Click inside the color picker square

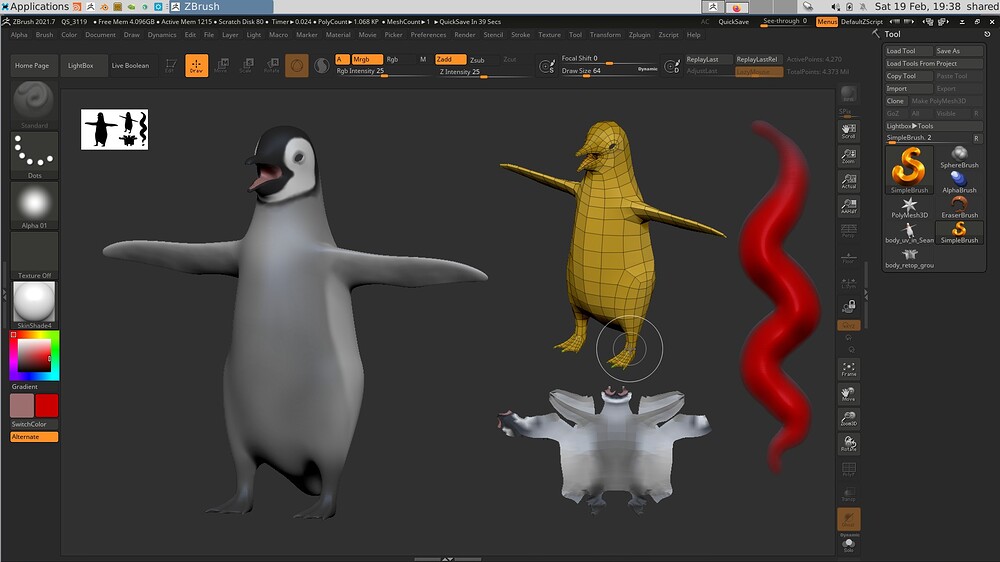(x=33, y=355)
